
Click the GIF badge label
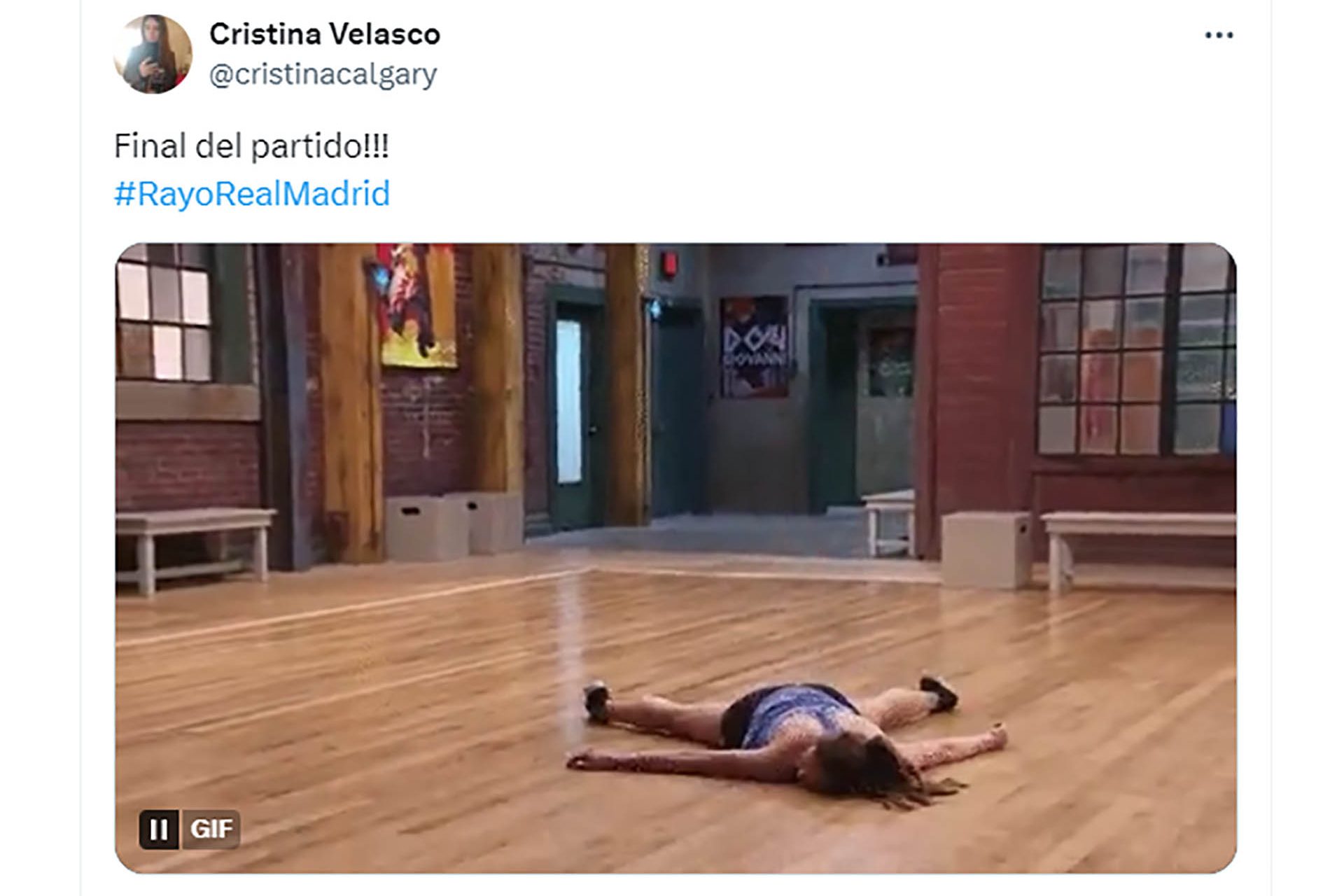click(211, 829)
